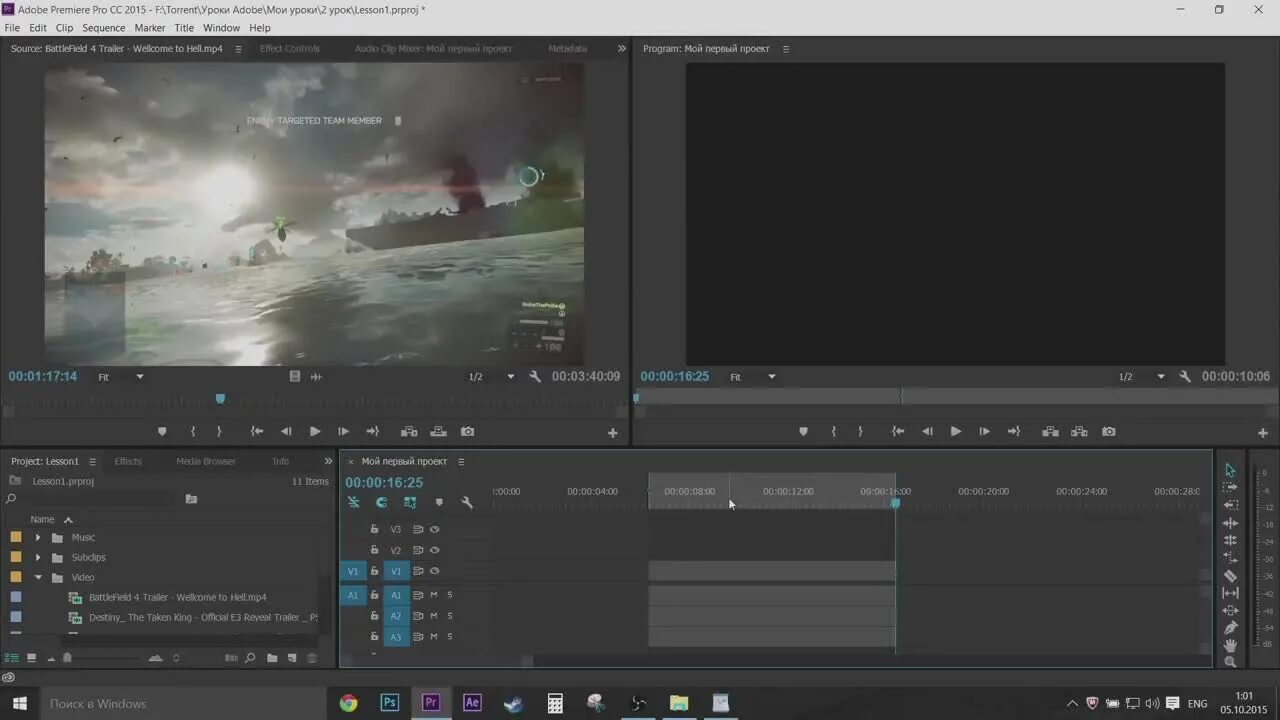1280x720 pixels.
Task: Expand the Music bin
Action: 38,537
